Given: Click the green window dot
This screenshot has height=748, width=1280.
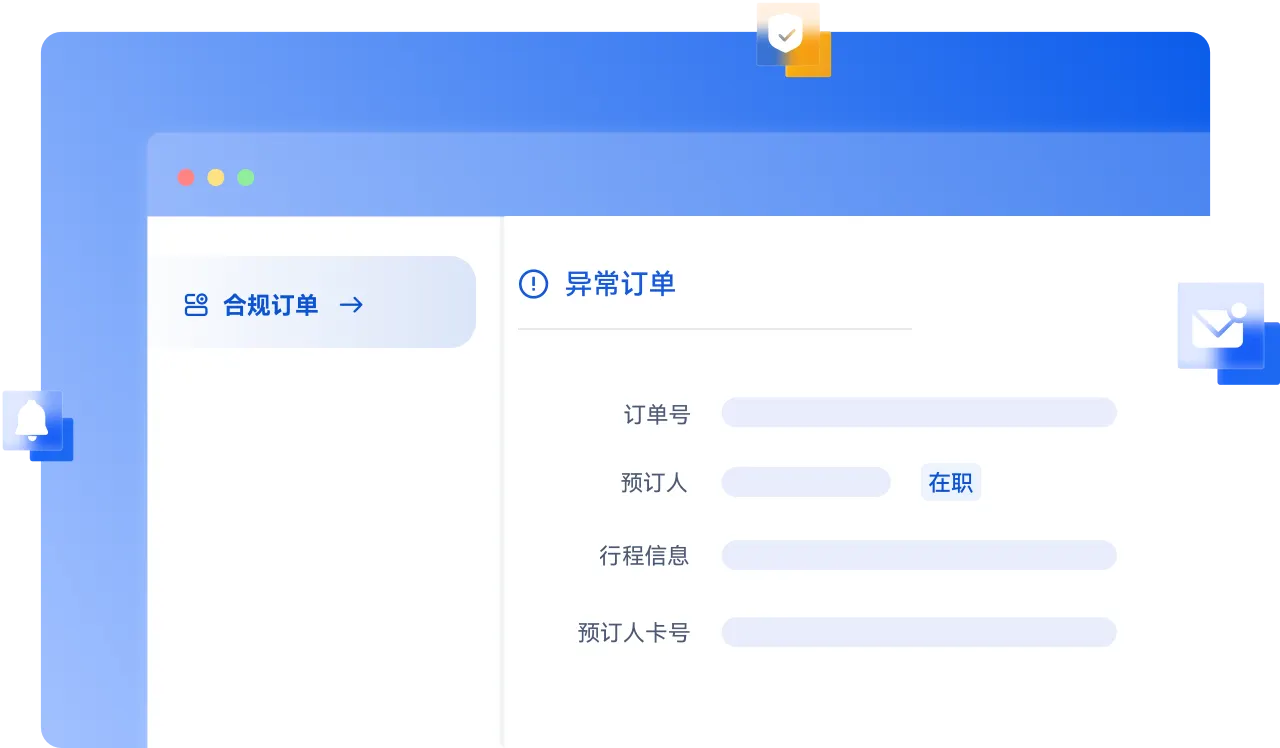Looking at the screenshot, I should pos(246,178).
